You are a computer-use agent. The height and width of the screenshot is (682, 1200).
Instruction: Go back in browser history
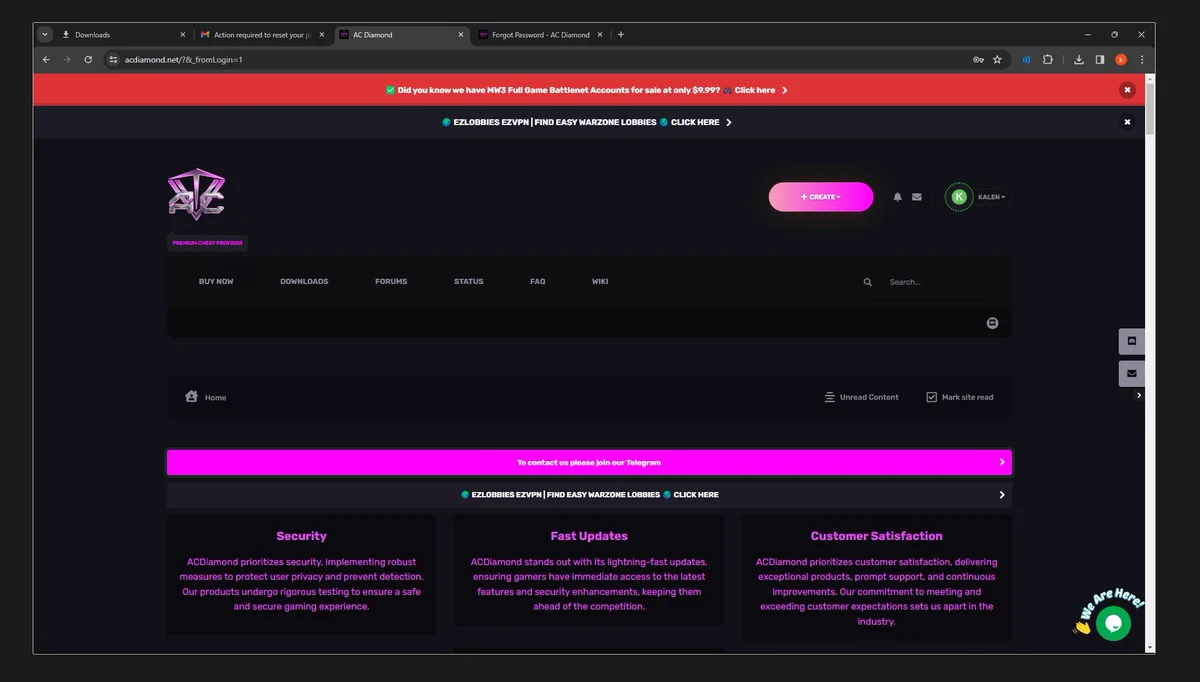[46, 60]
